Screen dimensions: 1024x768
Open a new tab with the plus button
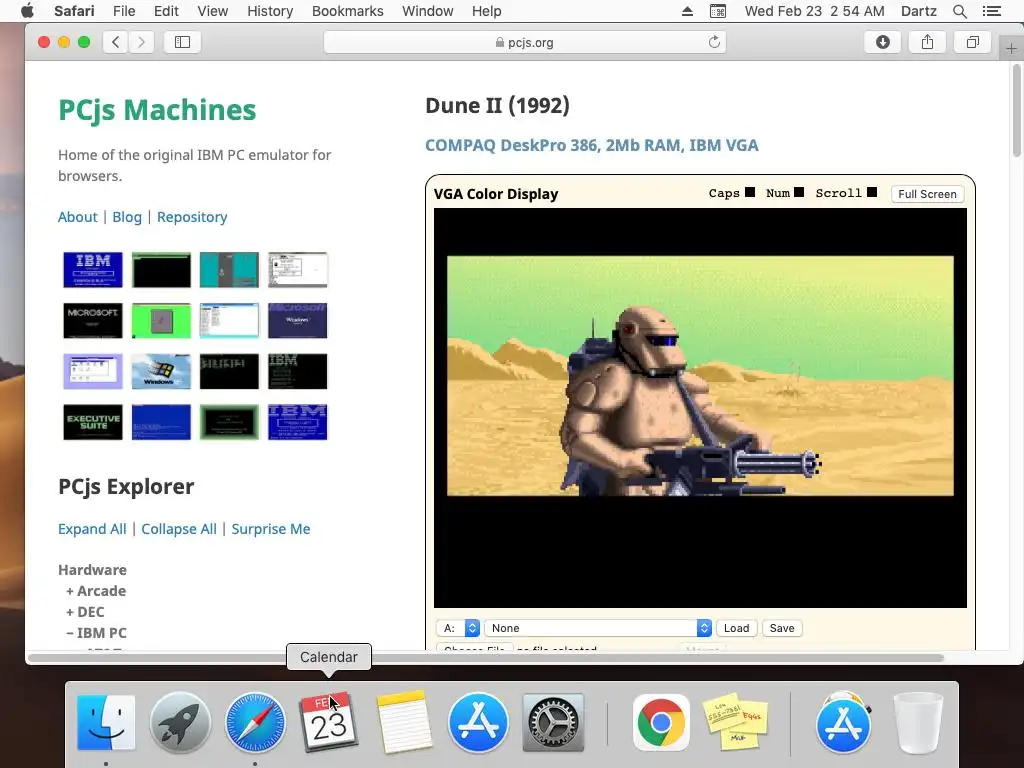point(1011,49)
